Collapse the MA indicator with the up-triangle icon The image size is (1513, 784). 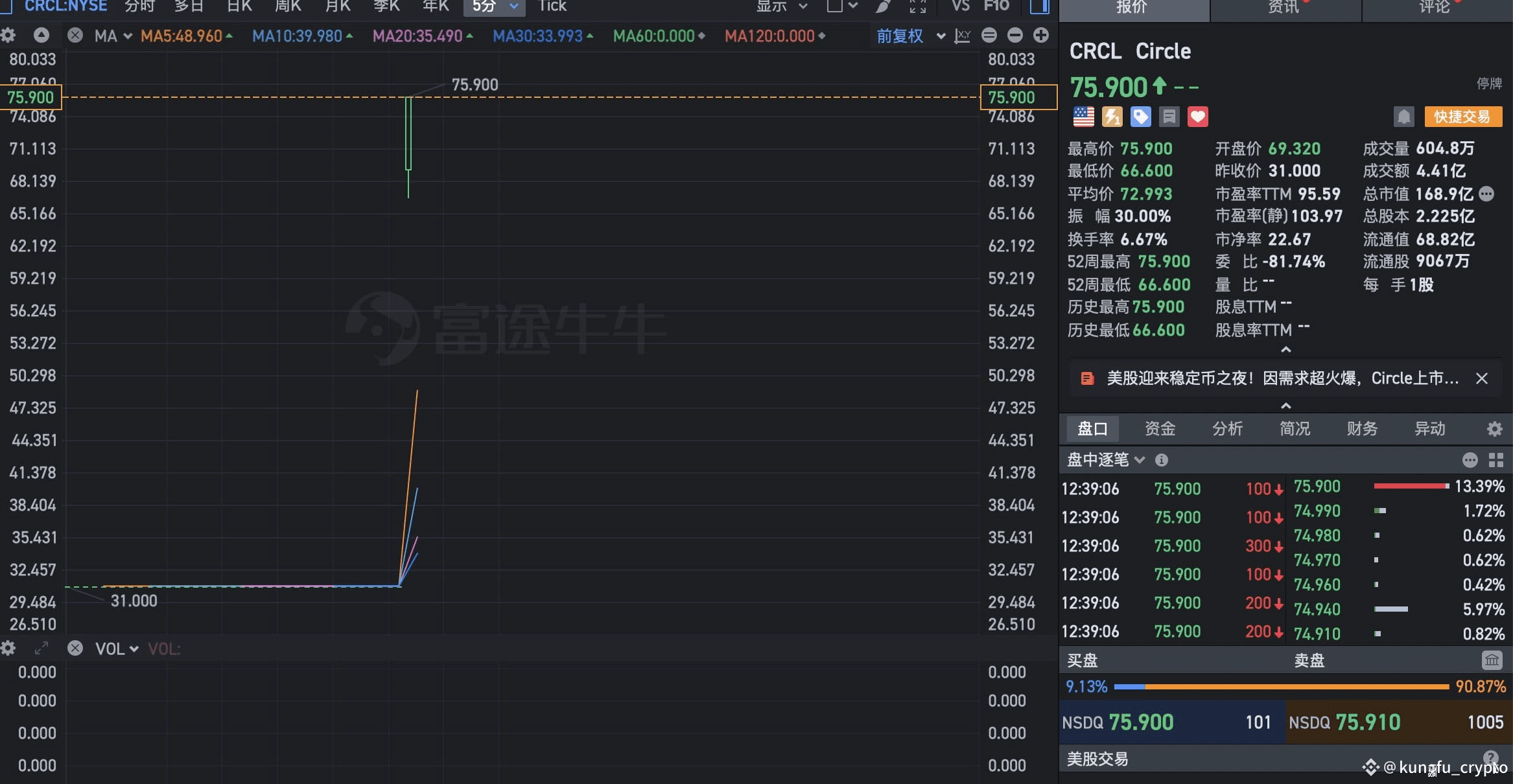pyautogui.click(x=41, y=35)
